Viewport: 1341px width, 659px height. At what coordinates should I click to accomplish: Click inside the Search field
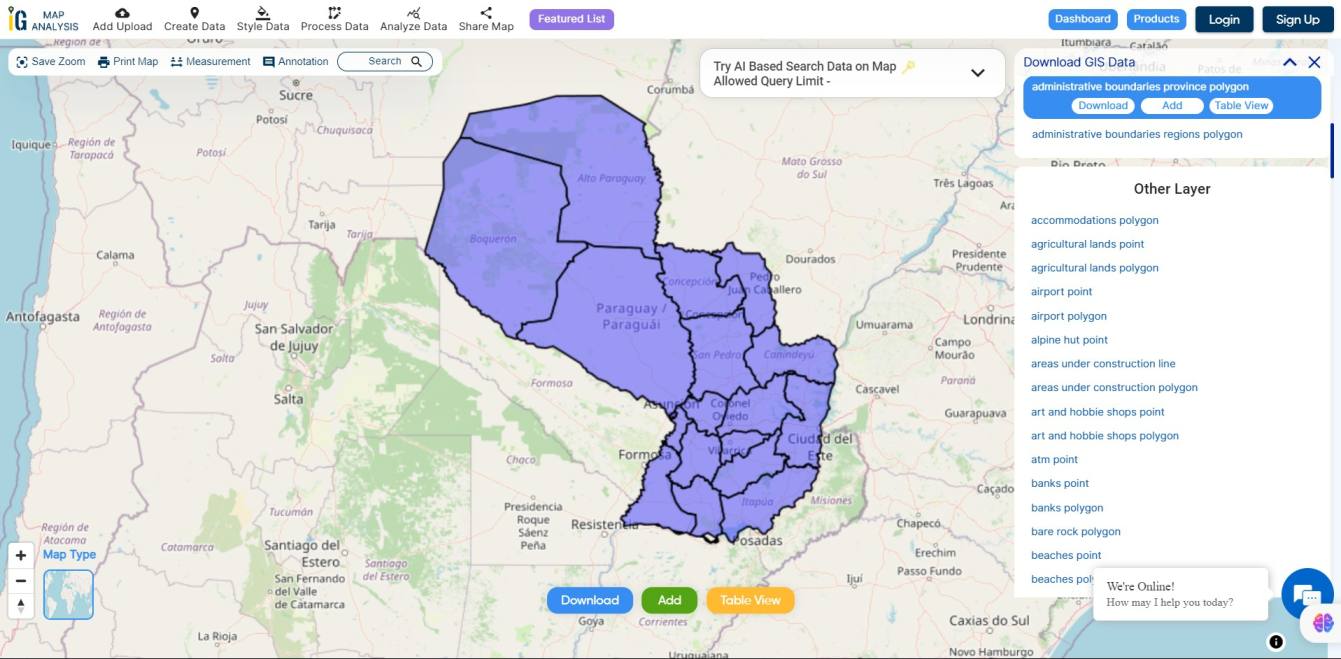pyautogui.click(x=385, y=60)
